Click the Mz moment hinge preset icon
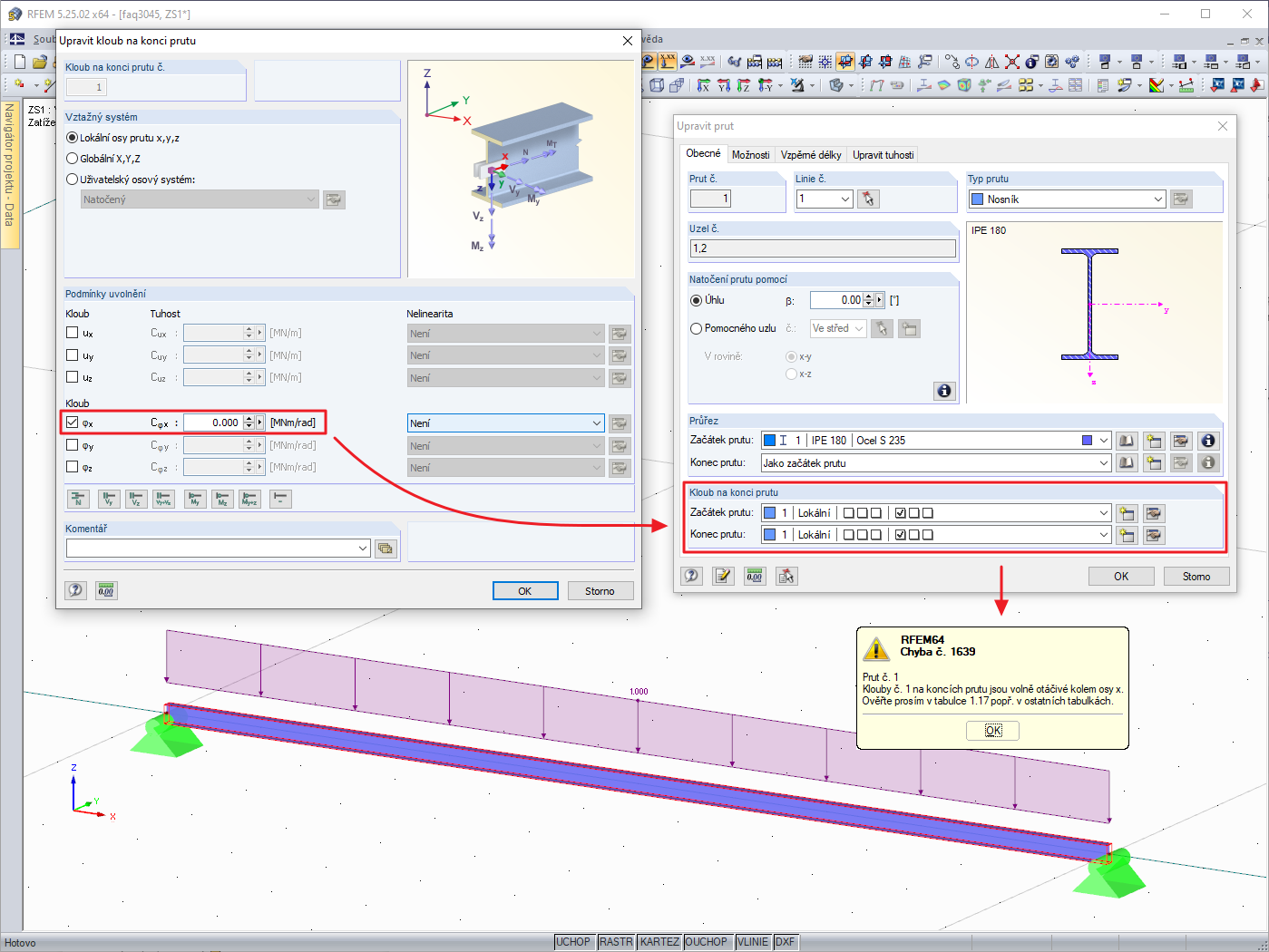Image resolution: width=1269 pixels, height=952 pixels. (x=222, y=499)
